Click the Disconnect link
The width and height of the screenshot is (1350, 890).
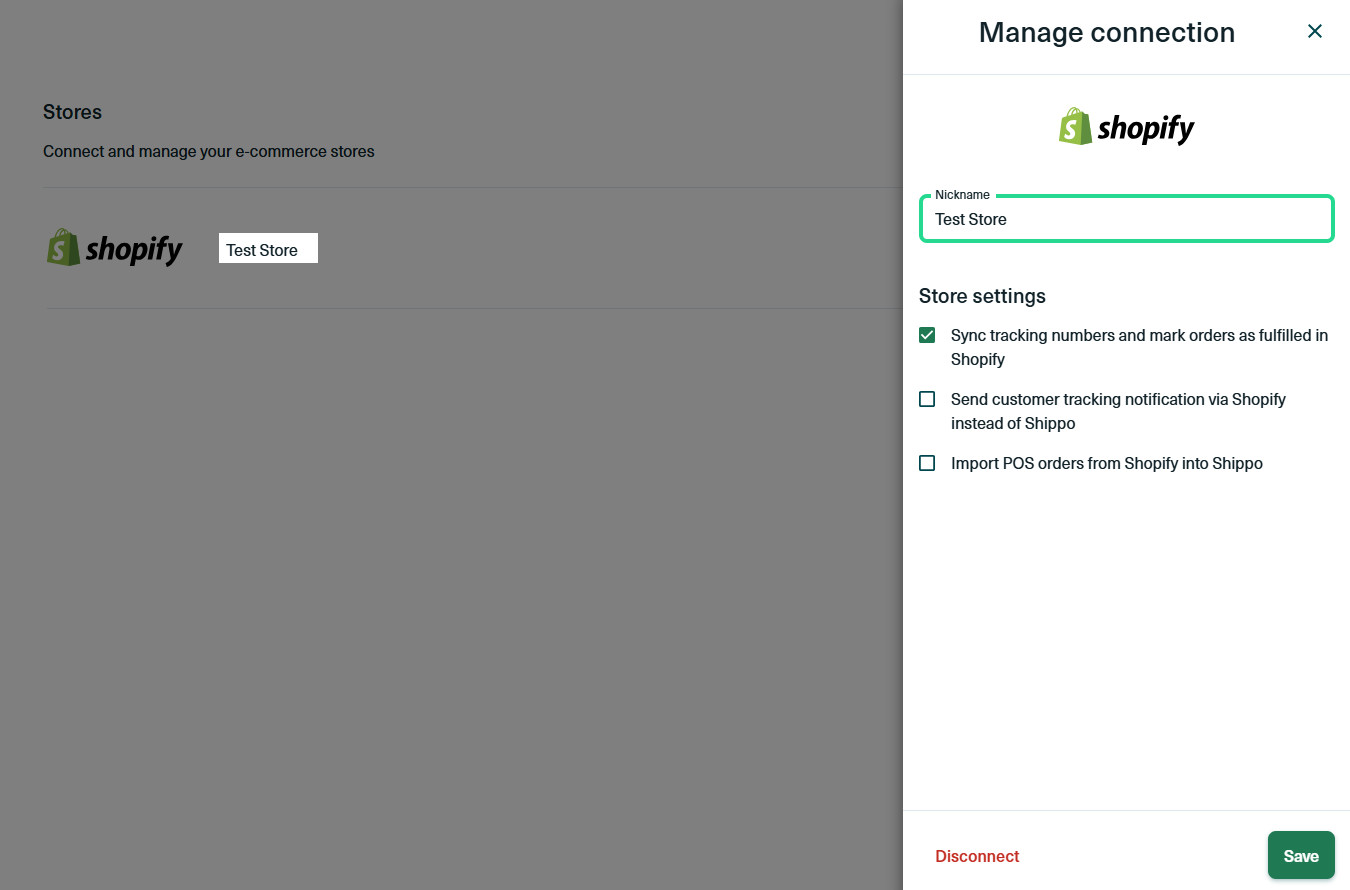tap(977, 856)
